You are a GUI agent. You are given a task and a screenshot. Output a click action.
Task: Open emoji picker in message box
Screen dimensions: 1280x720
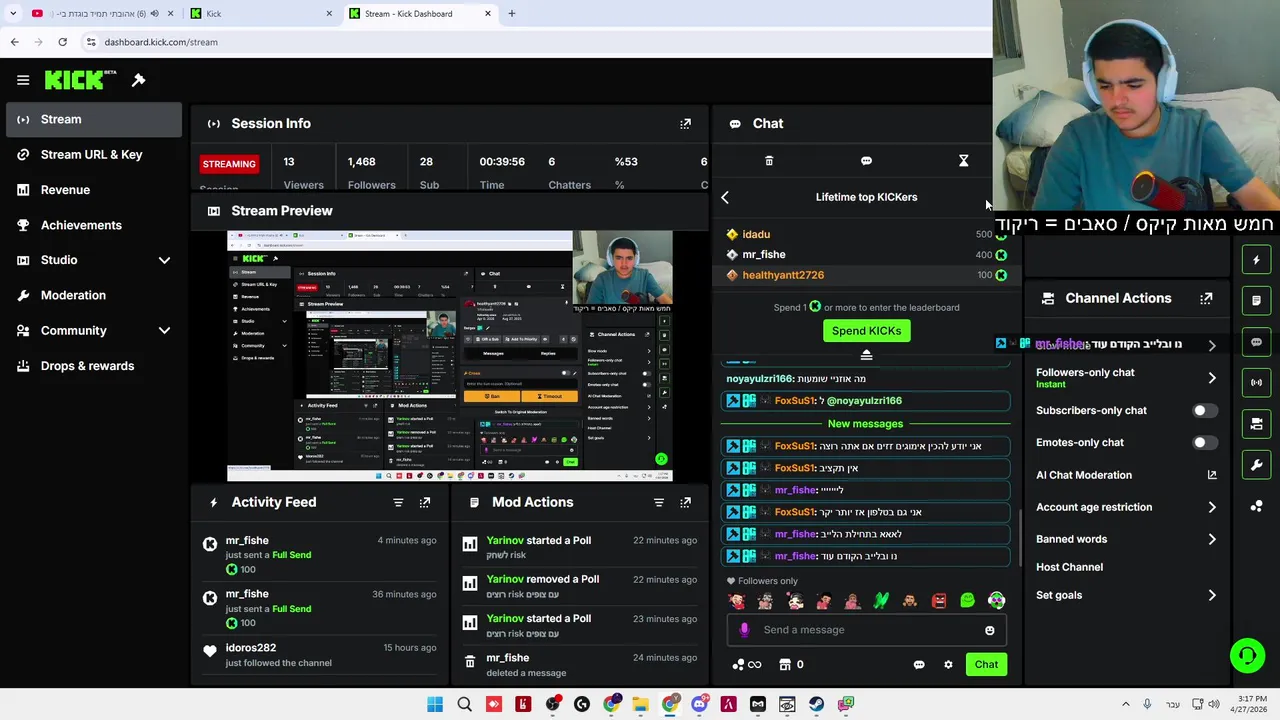click(x=989, y=630)
